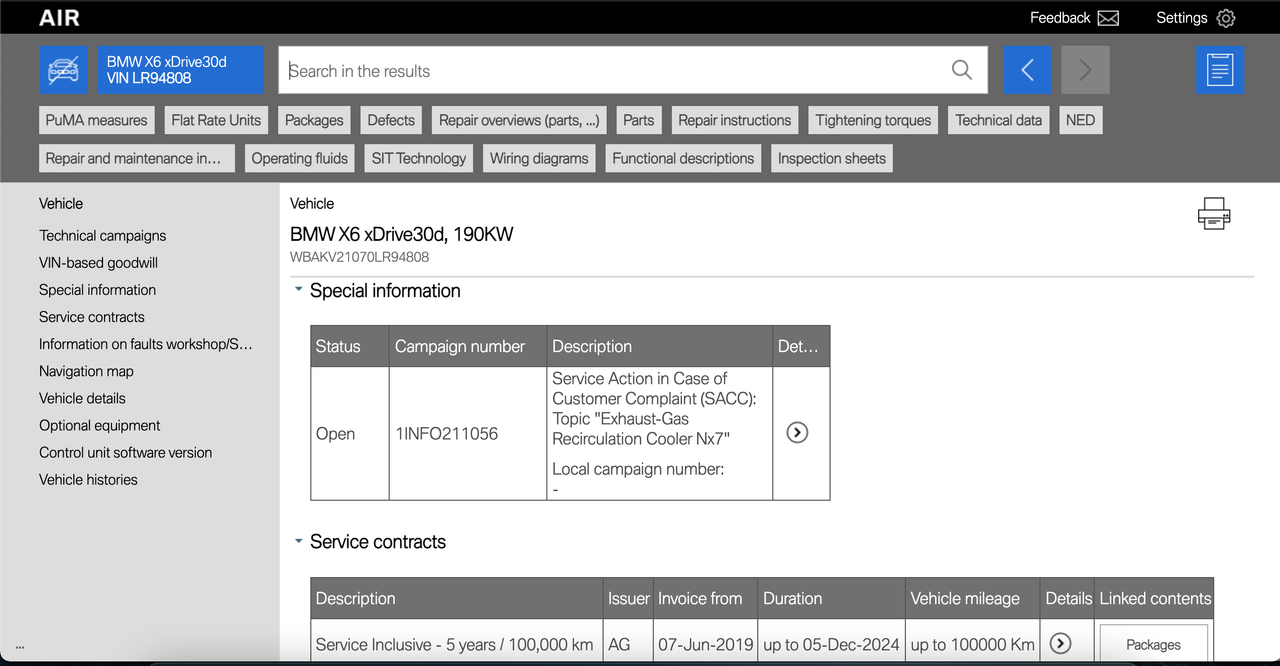1280x666 pixels.
Task: Go to Control unit software version in sidebar
Action: tap(125, 452)
